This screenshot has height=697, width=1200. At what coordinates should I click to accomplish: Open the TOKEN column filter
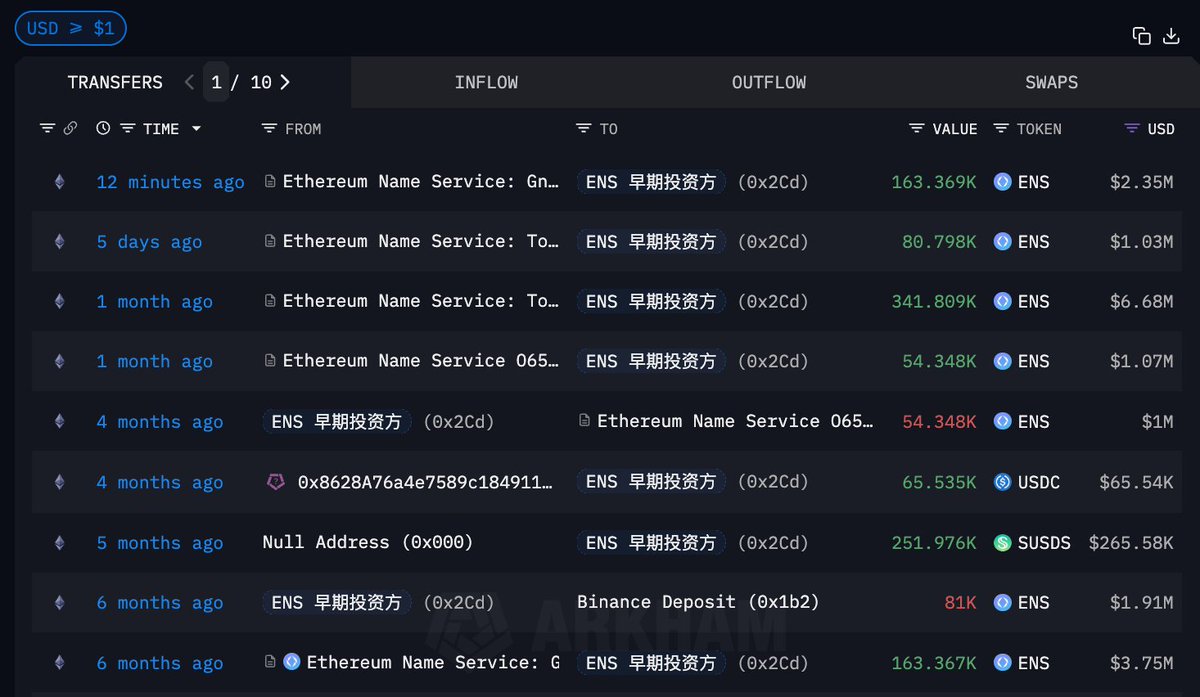point(1001,129)
